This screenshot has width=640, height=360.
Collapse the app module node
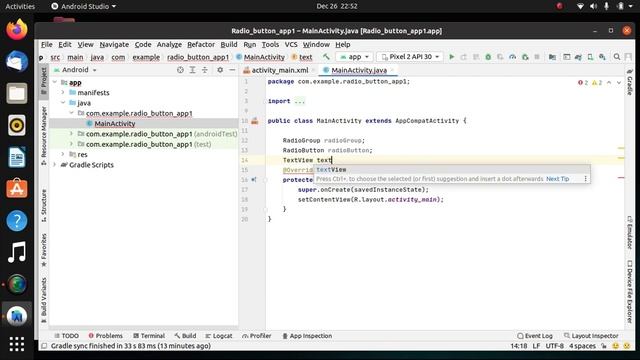coord(55,82)
